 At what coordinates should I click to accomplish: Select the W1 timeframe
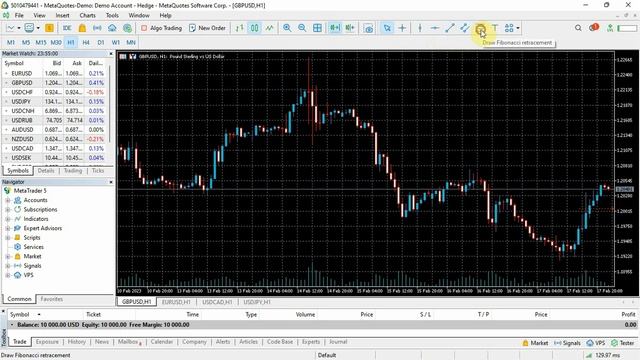coord(116,42)
